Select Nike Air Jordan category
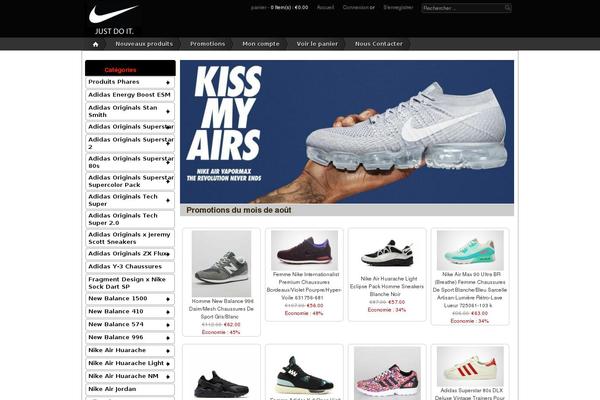This screenshot has height=400, width=600. tap(130, 389)
